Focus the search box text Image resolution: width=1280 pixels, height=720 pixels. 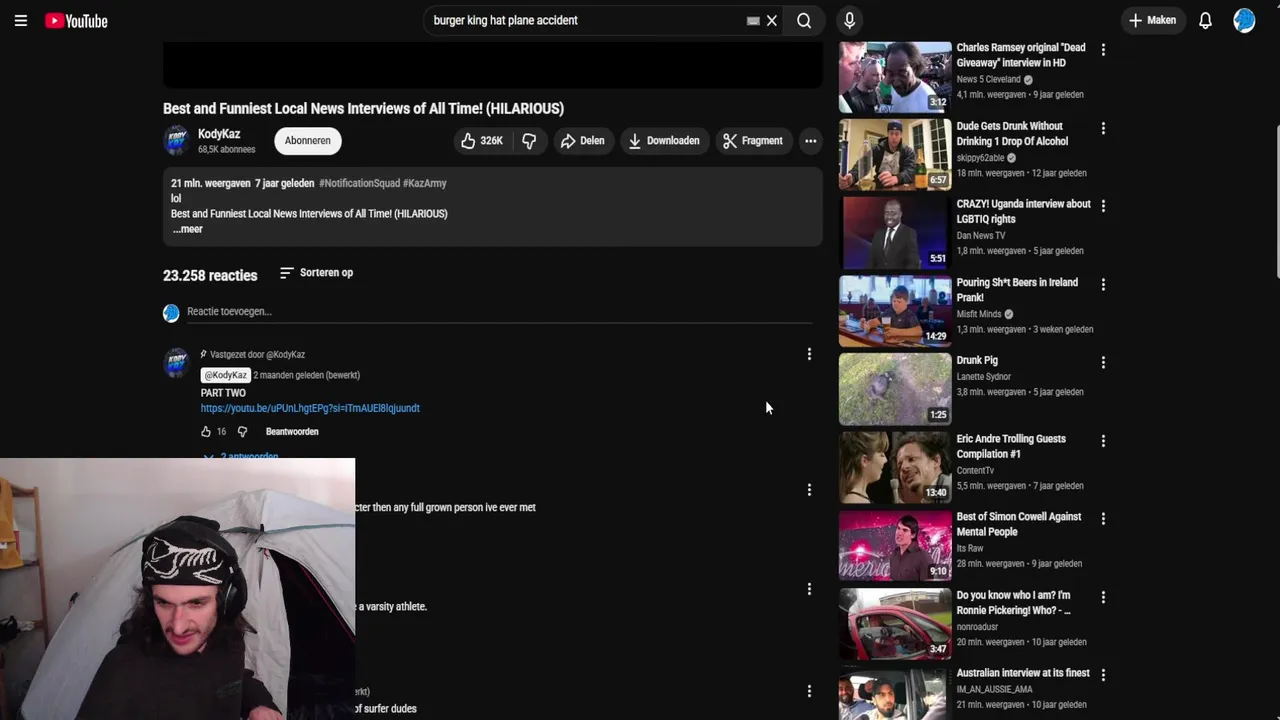(585, 20)
